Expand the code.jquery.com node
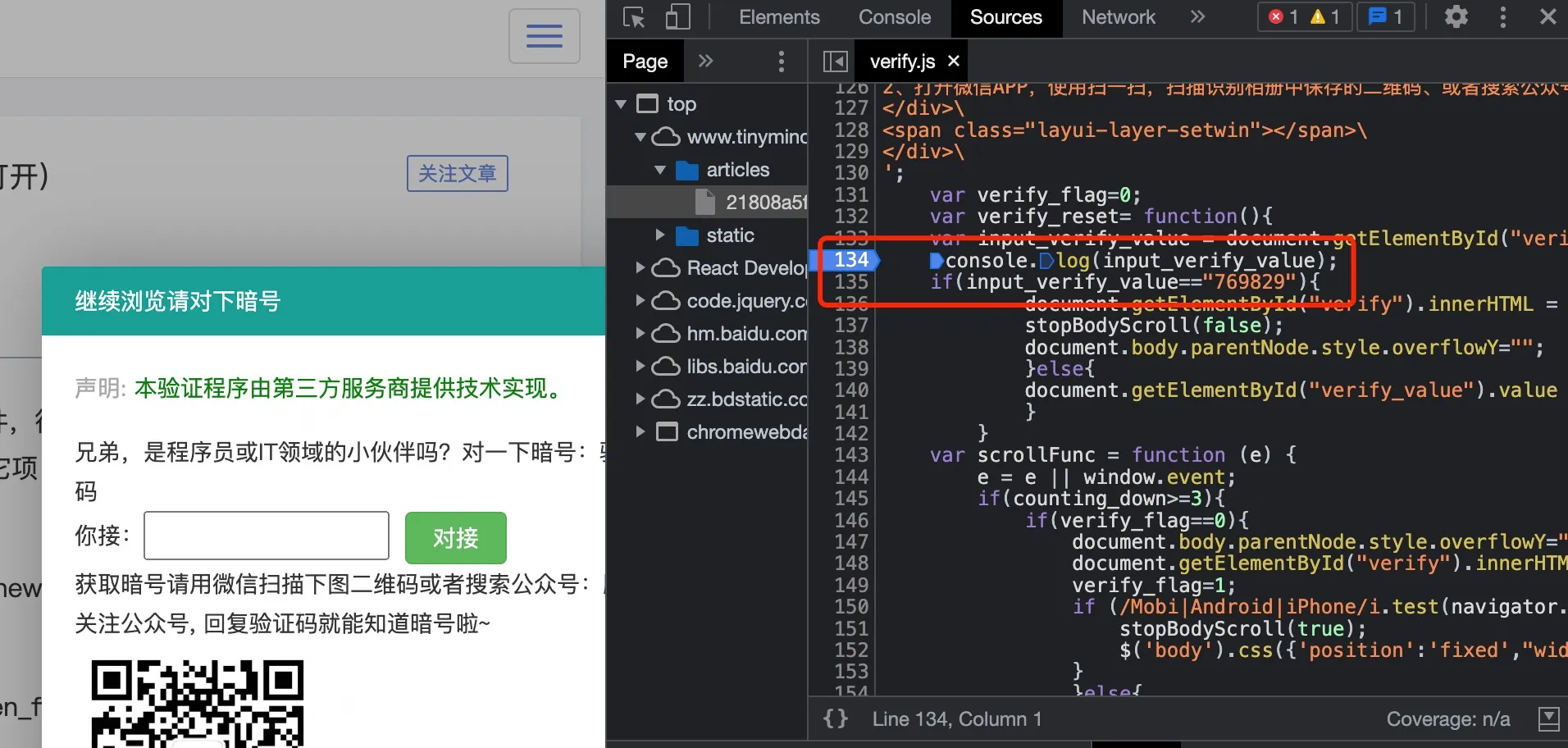This screenshot has width=1568, height=748. point(640,301)
